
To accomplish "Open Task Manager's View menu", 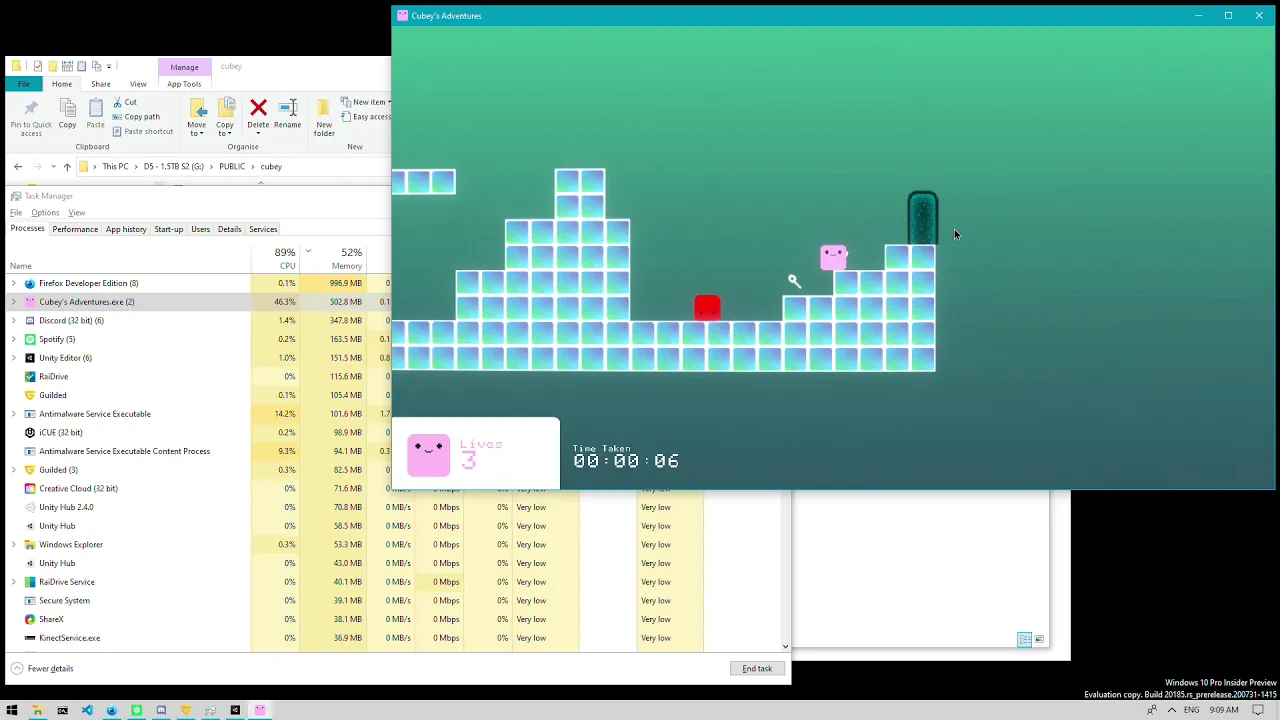I will pos(77,212).
